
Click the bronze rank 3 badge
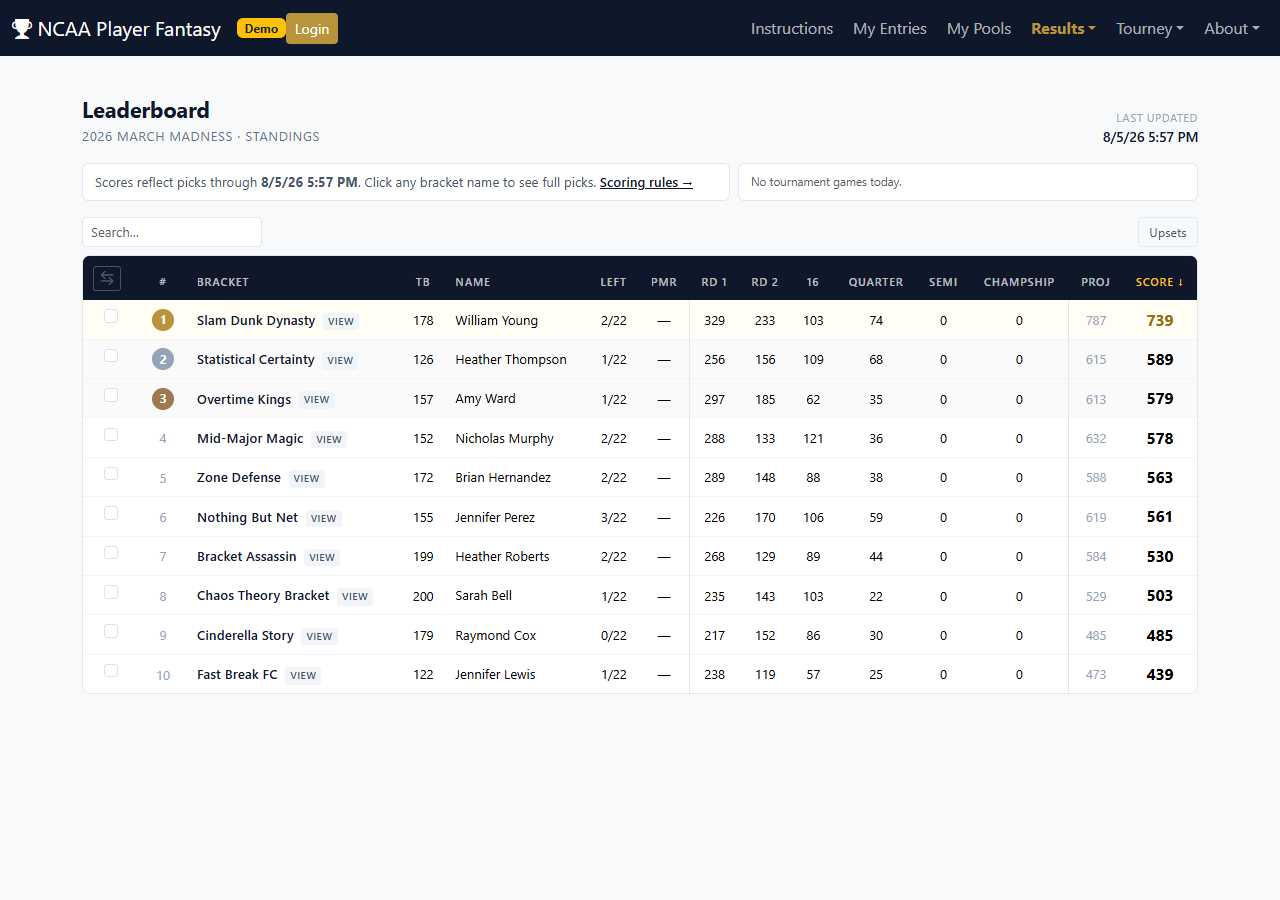point(163,399)
